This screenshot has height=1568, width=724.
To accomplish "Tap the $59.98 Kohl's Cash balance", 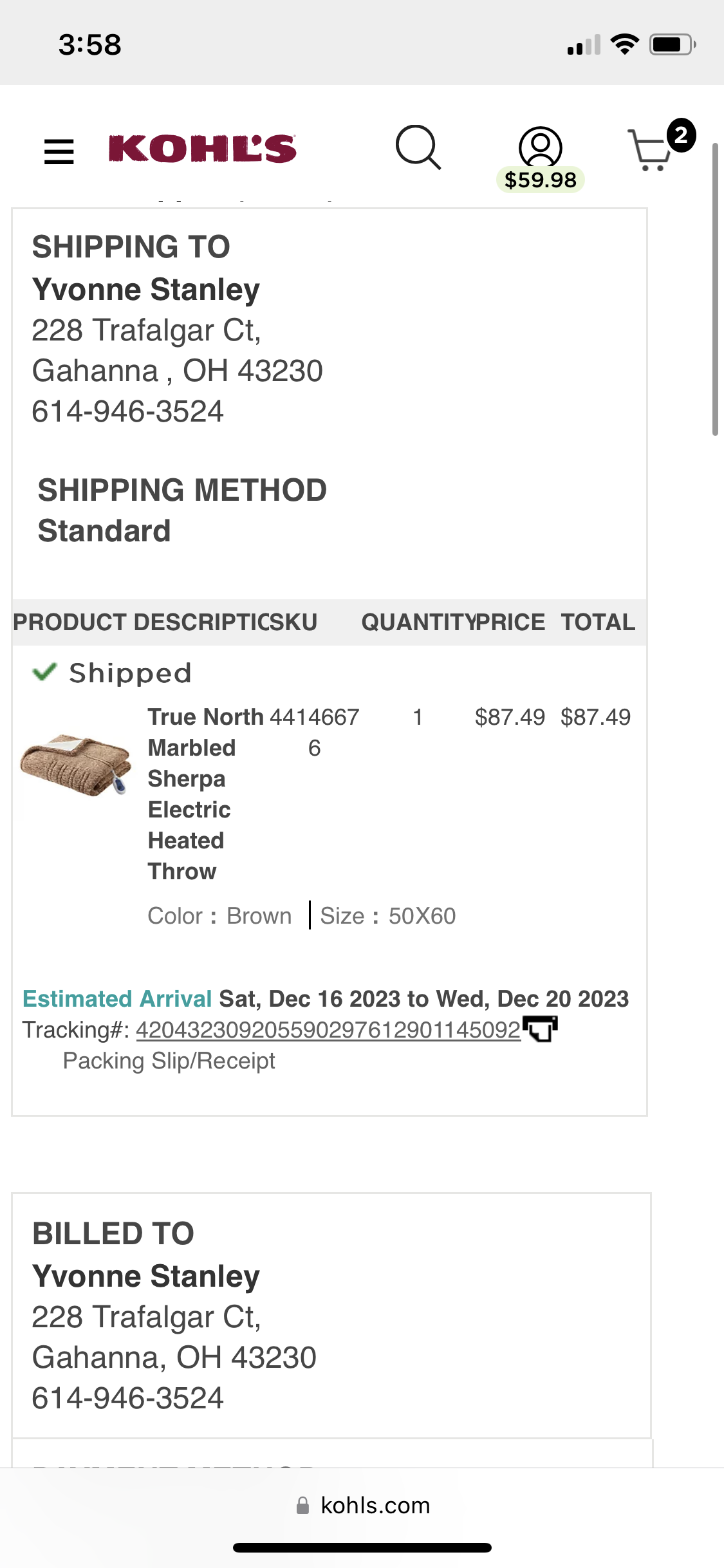I will tap(541, 180).
